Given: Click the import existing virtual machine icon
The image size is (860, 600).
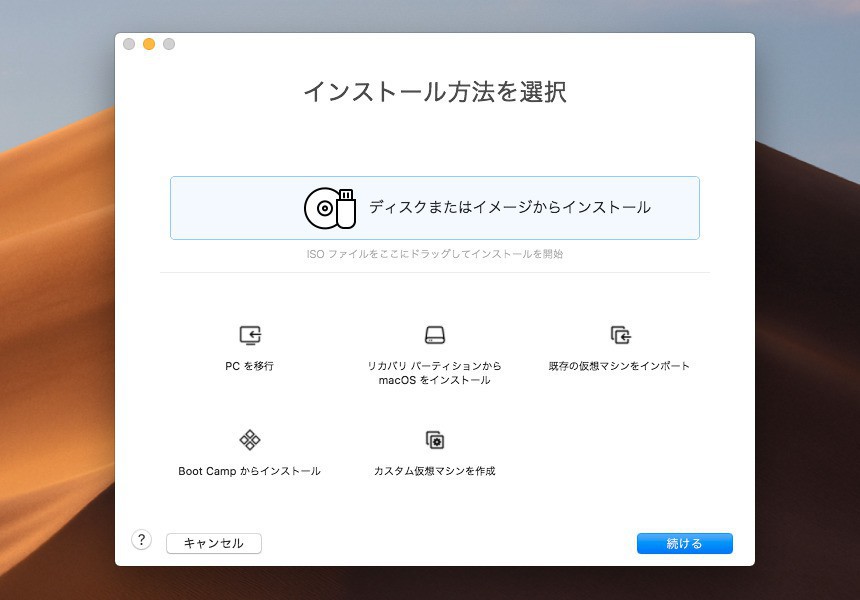Looking at the screenshot, I should (x=621, y=335).
